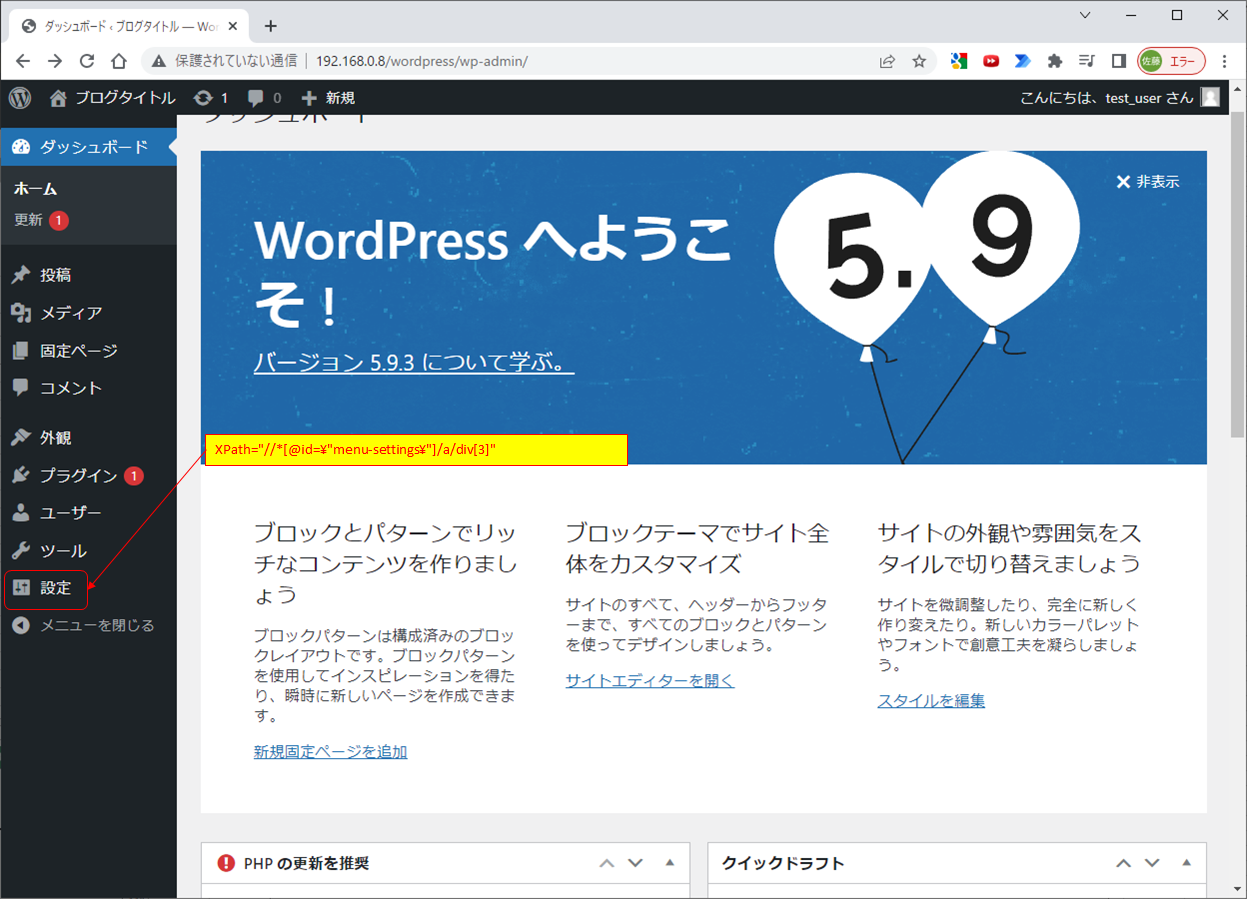The width and height of the screenshot is (1247, 899).
Task: Click the 佐藤 エラー profile button
Action: pos(1171,61)
